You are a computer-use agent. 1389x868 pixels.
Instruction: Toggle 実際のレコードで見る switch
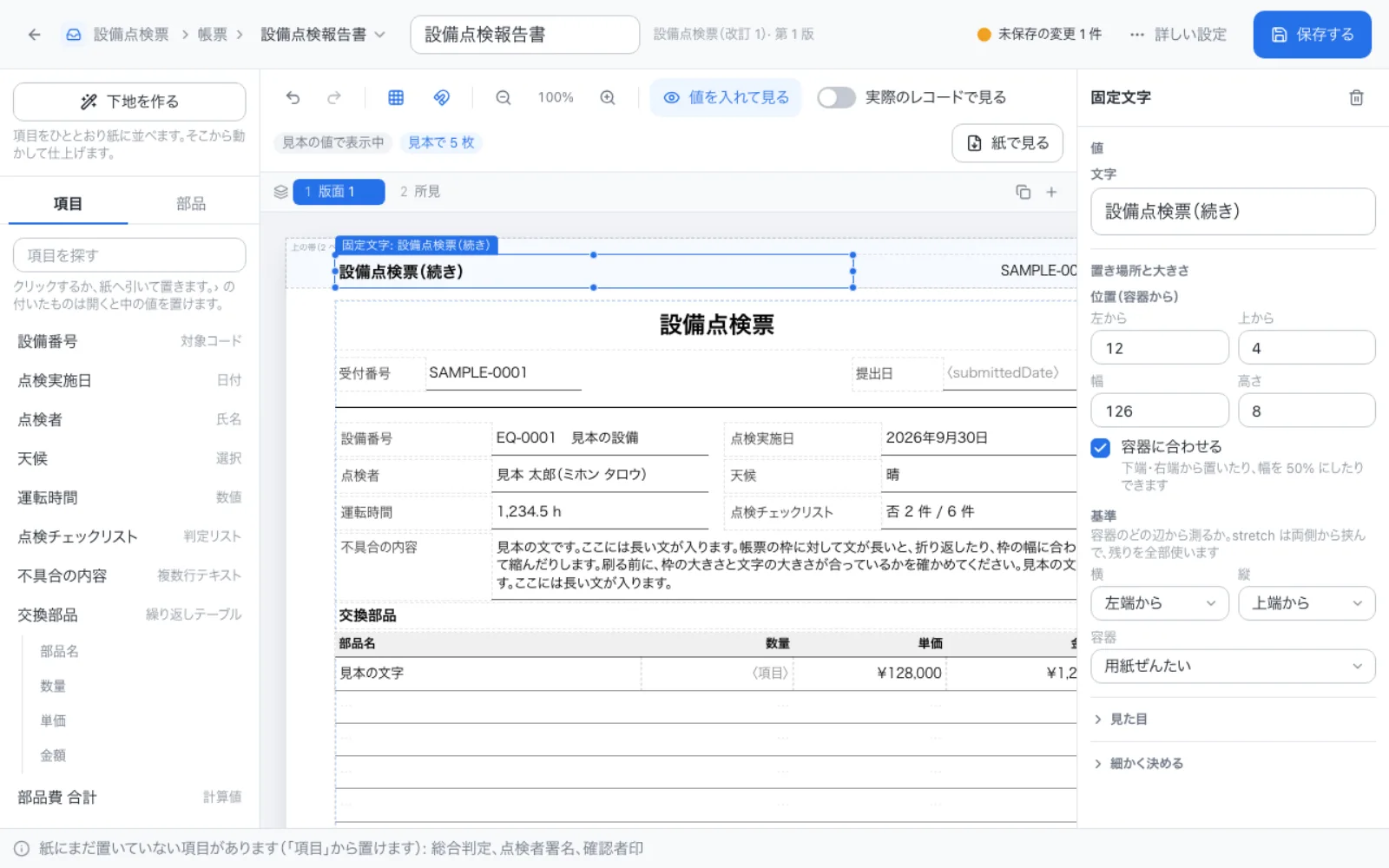836,97
